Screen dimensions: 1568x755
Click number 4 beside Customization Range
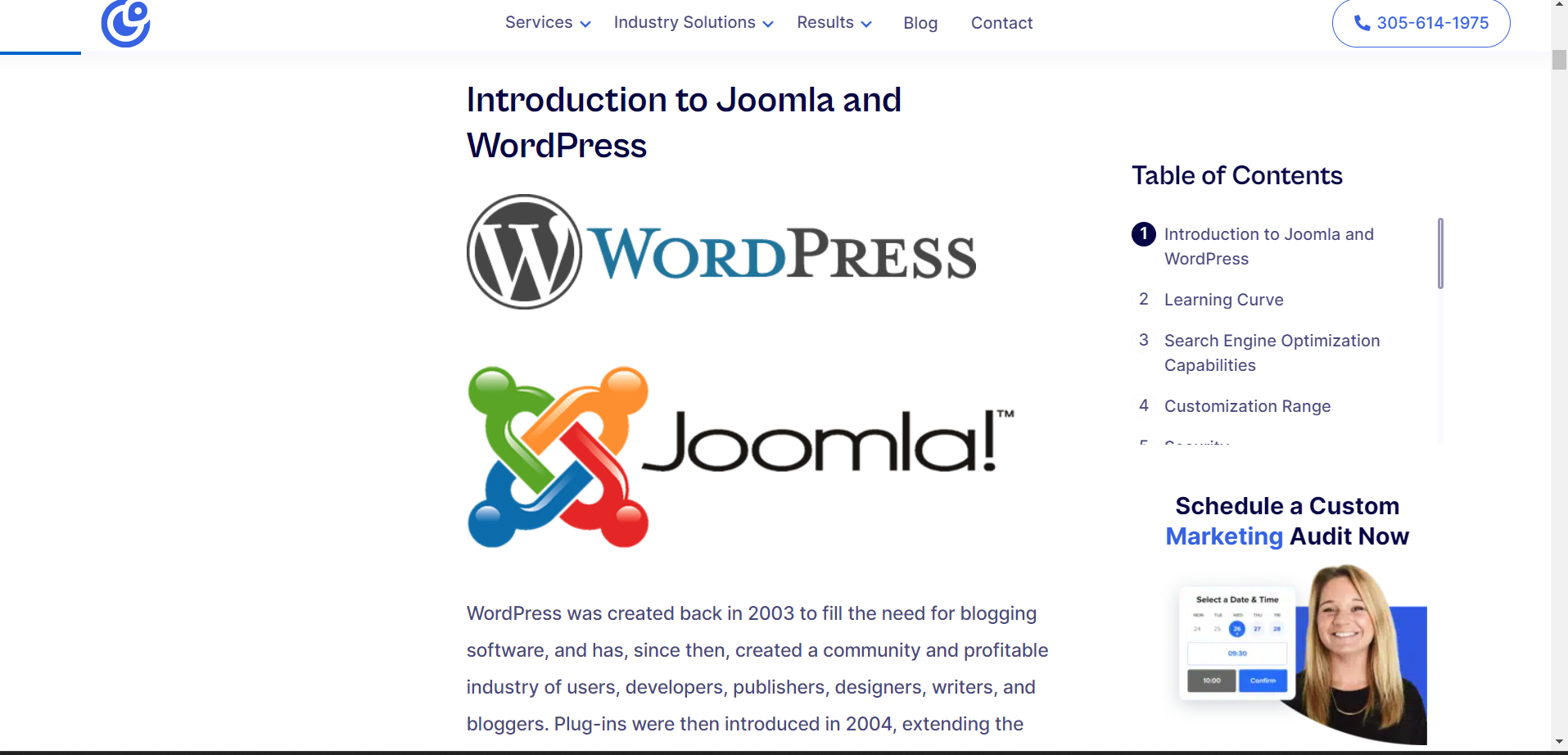coord(1144,405)
